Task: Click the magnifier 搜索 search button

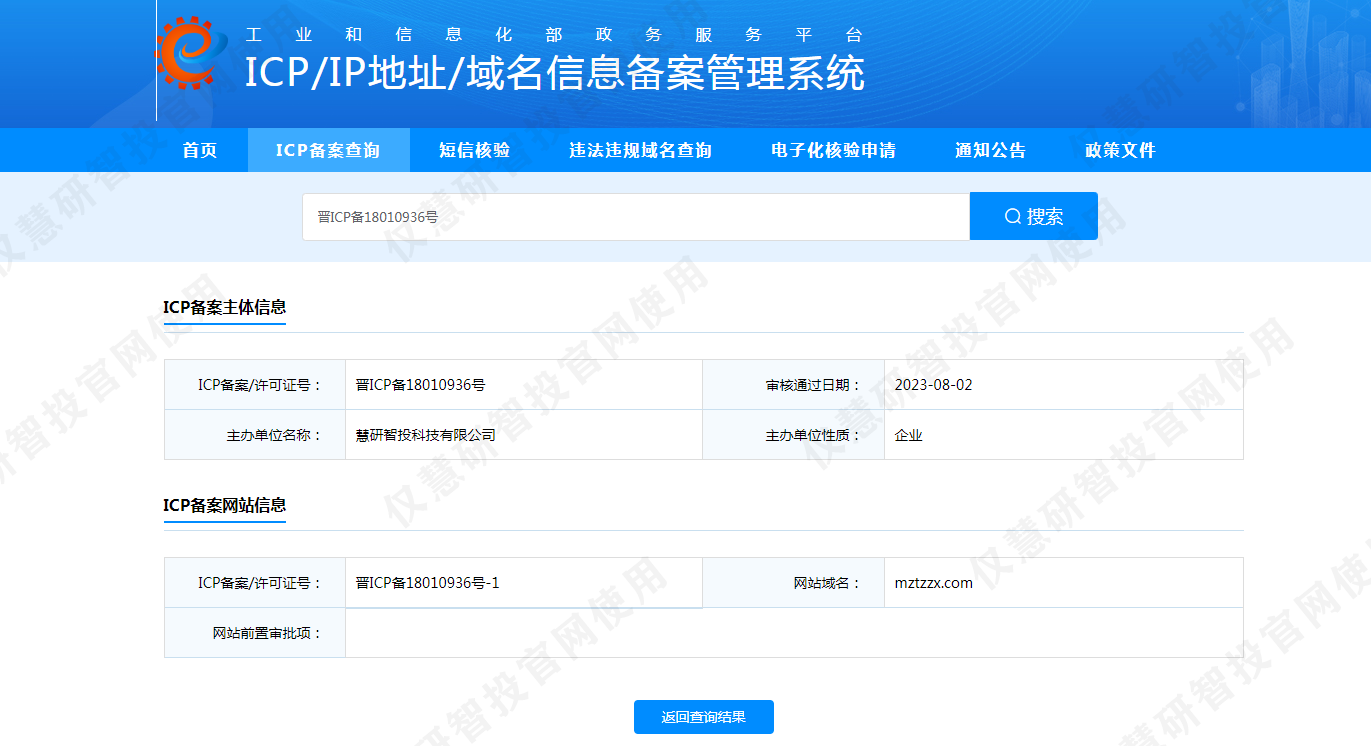Action: point(1033,216)
